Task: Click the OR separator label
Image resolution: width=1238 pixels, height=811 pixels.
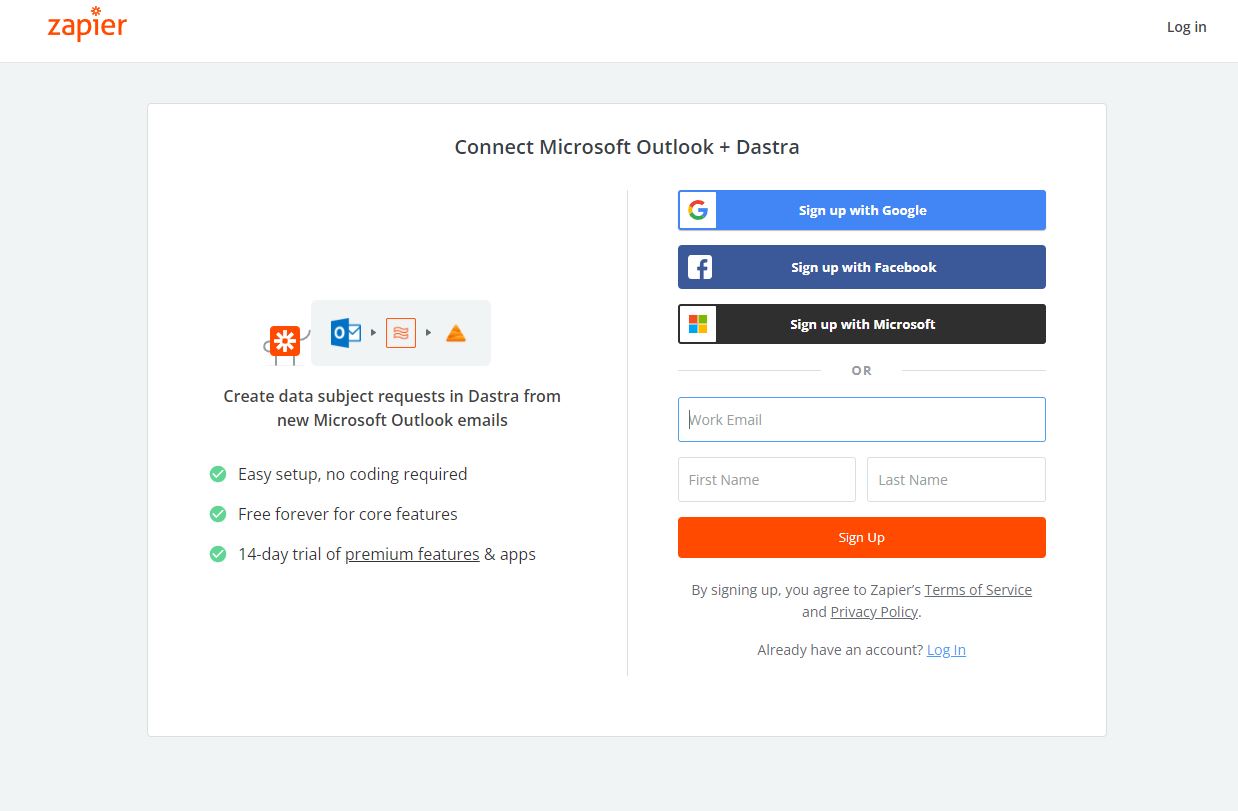Action: pyautogui.click(x=862, y=371)
